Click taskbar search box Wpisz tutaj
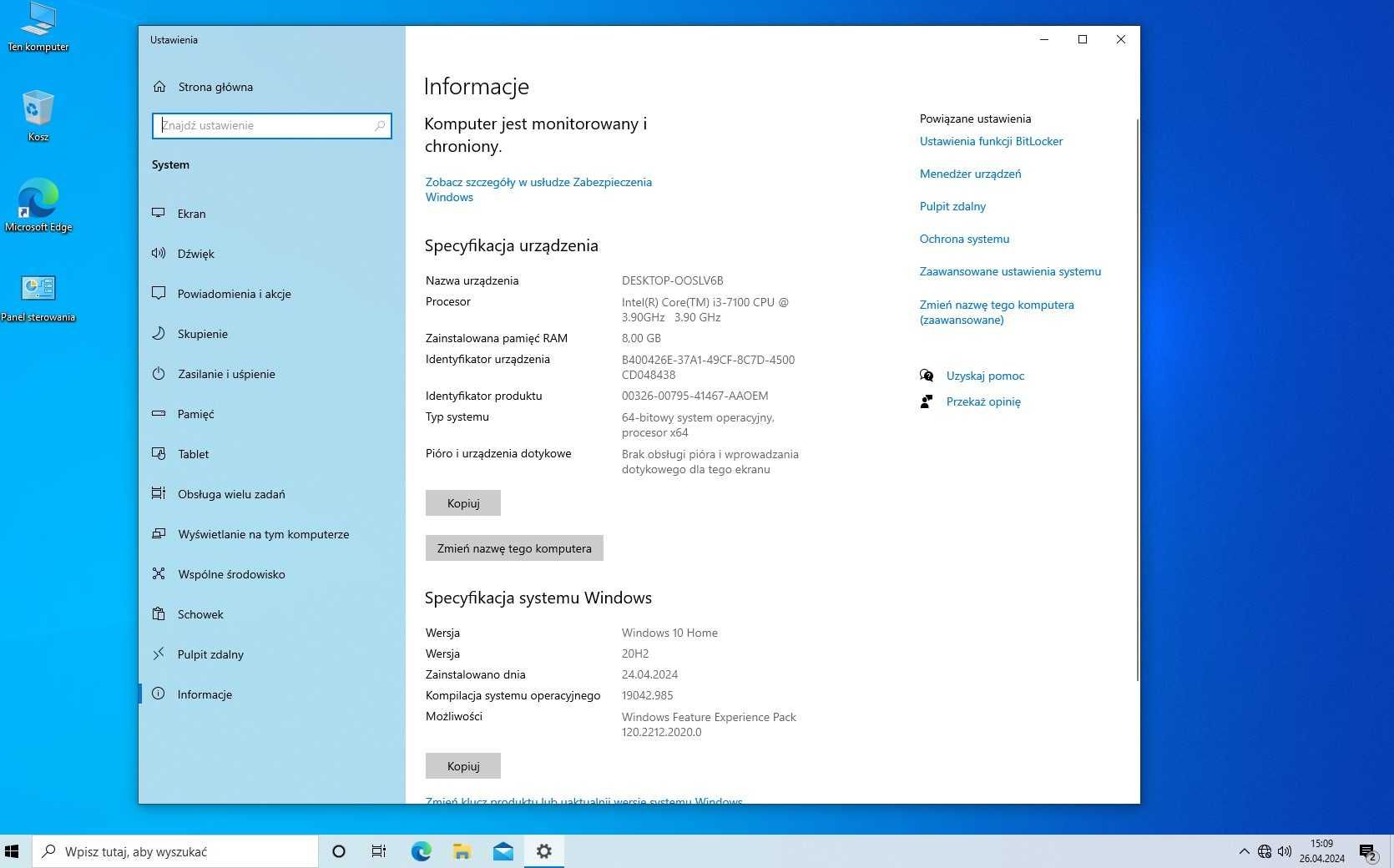 click(175, 851)
